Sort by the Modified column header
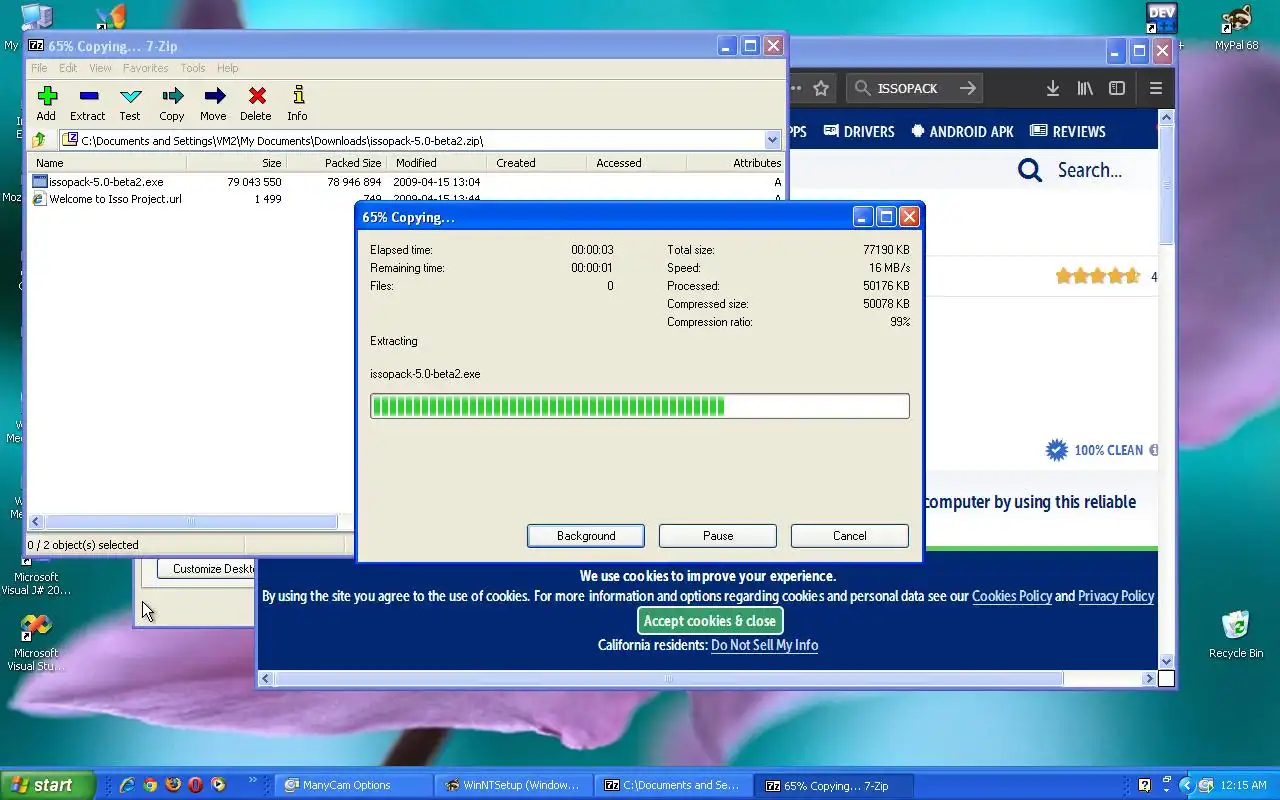Image resolution: width=1280 pixels, height=800 pixels. pos(437,163)
